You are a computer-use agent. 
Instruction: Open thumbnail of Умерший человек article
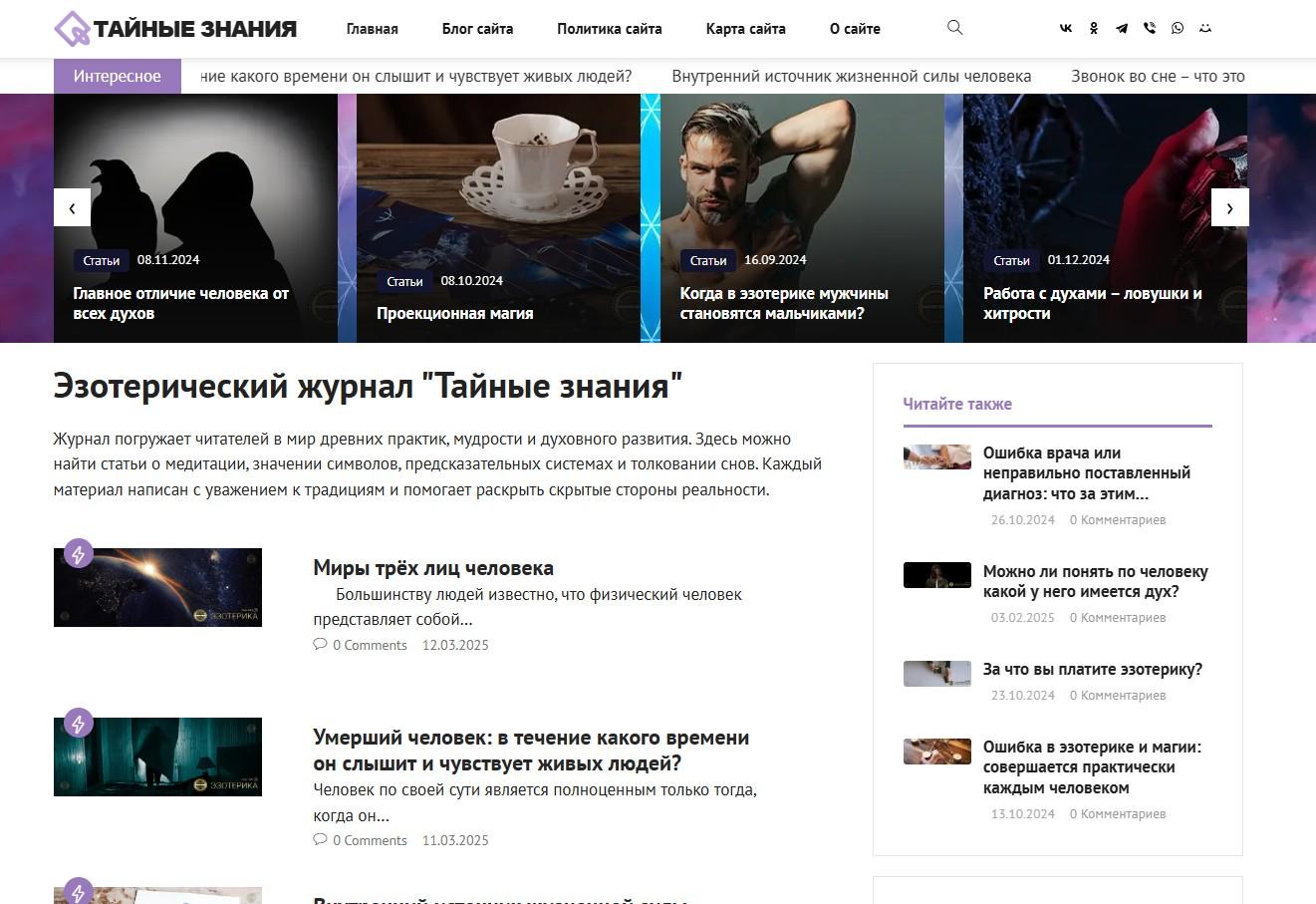157,756
